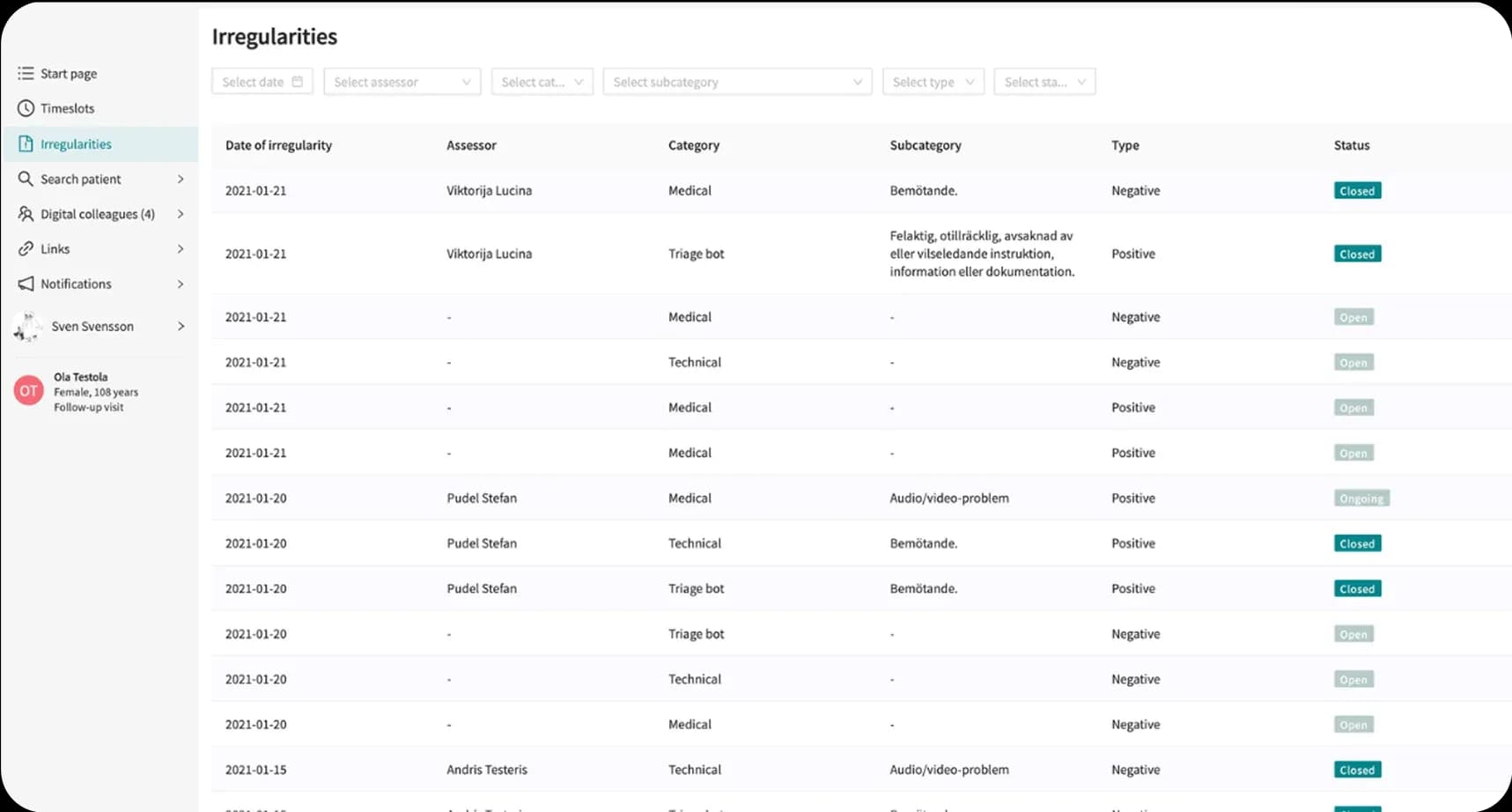Viewport: 1512px width, 812px height.
Task: Click the Start page list icon
Action: 26,73
